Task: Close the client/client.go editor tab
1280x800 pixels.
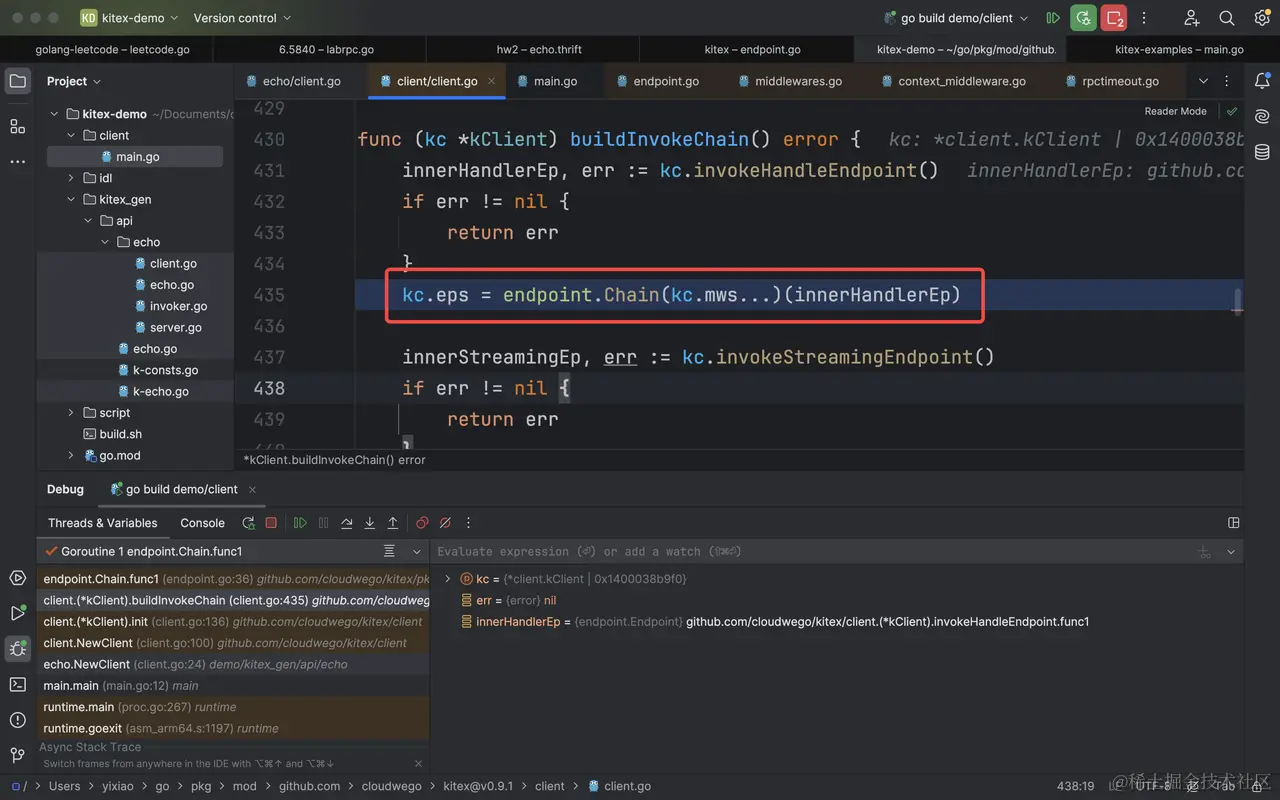Action: click(492, 81)
